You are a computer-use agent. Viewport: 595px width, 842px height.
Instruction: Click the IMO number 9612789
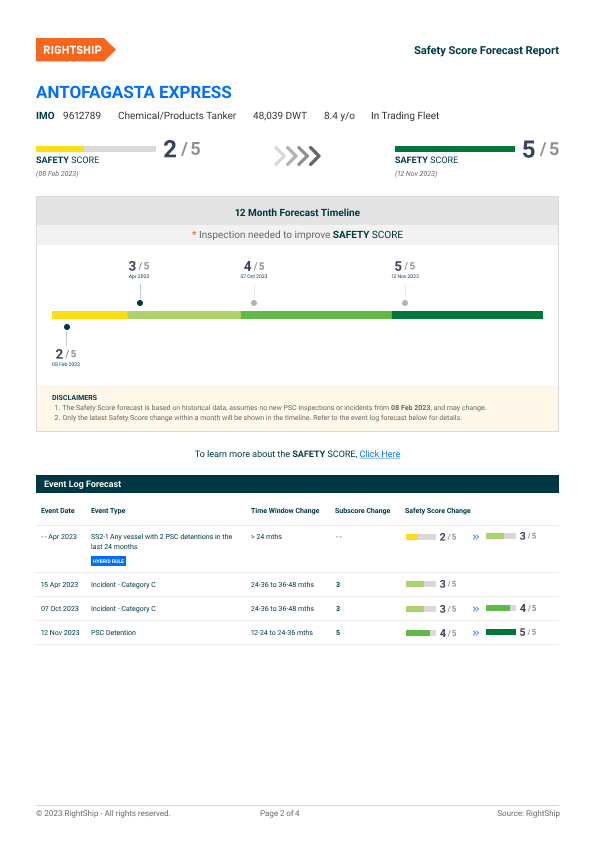(82, 115)
